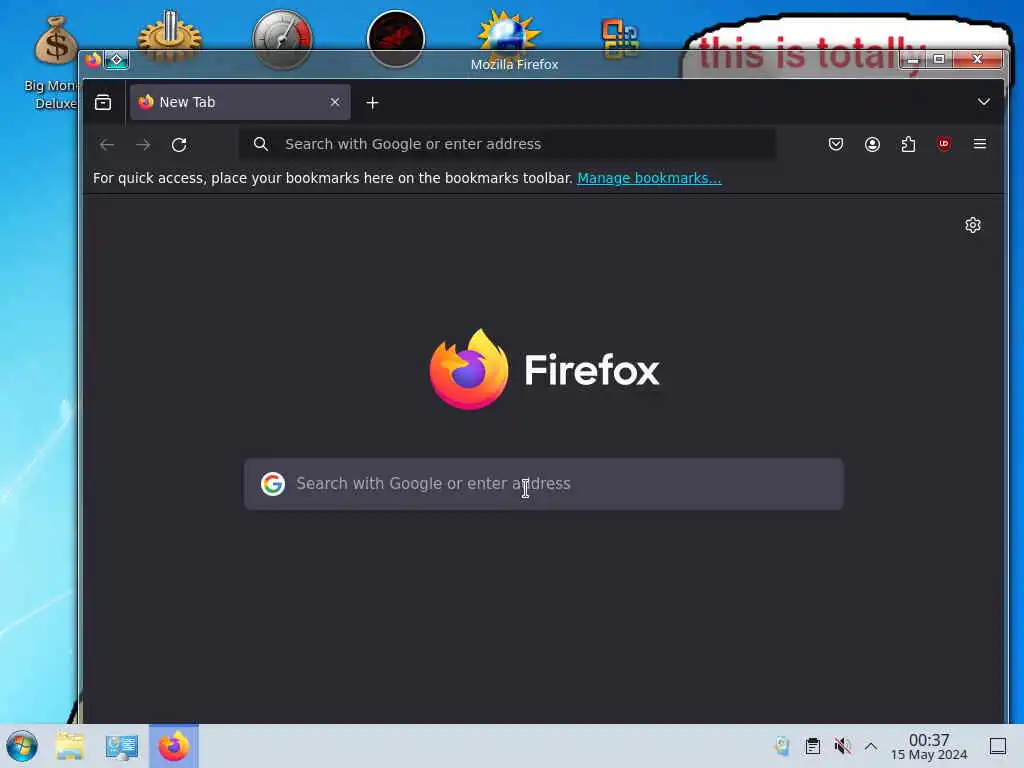Close the Mozilla Firefox window
Image resolution: width=1024 pixels, height=768 pixels.
pyautogui.click(x=977, y=59)
